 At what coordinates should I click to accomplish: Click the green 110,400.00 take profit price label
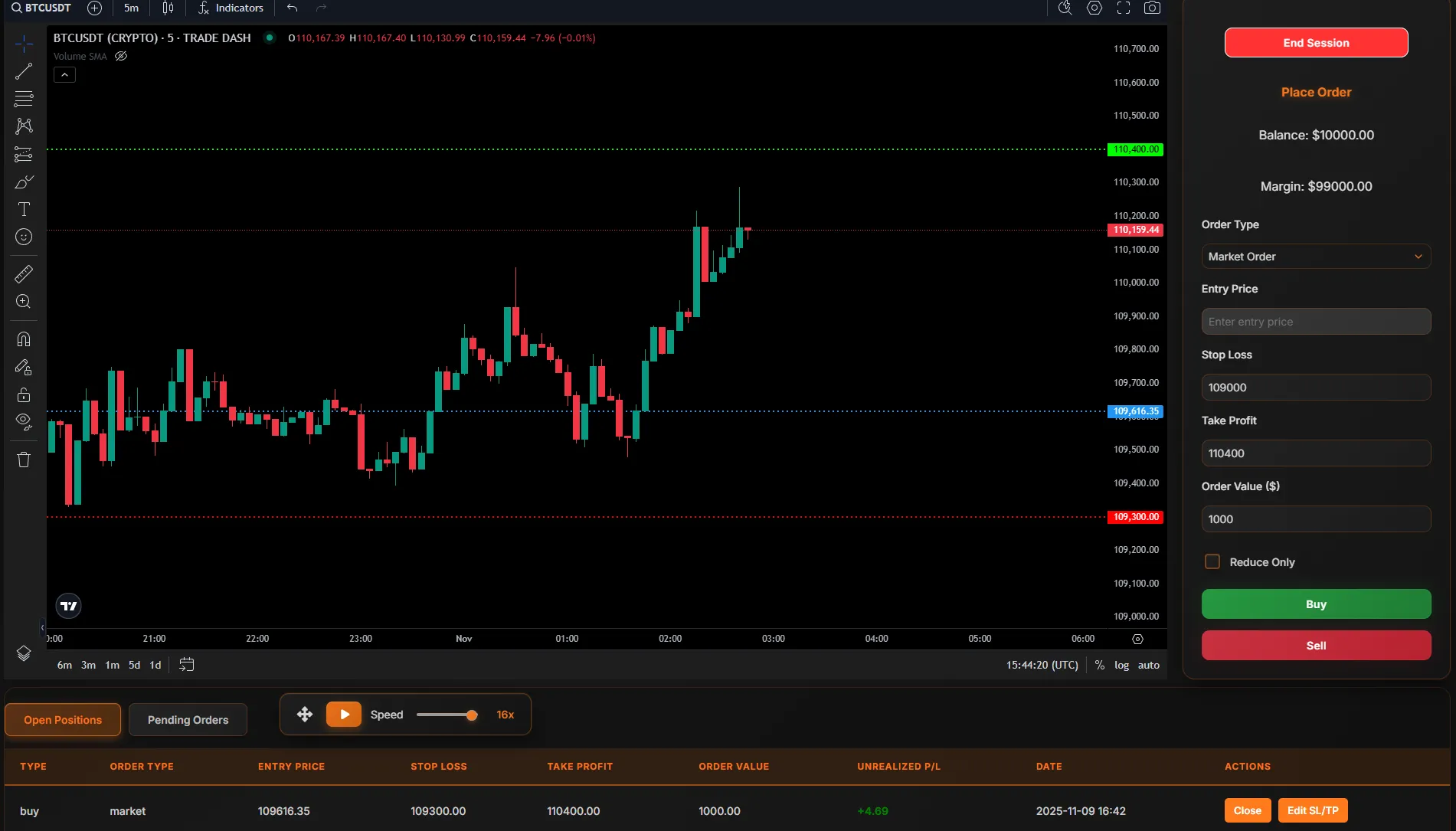click(x=1135, y=149)
